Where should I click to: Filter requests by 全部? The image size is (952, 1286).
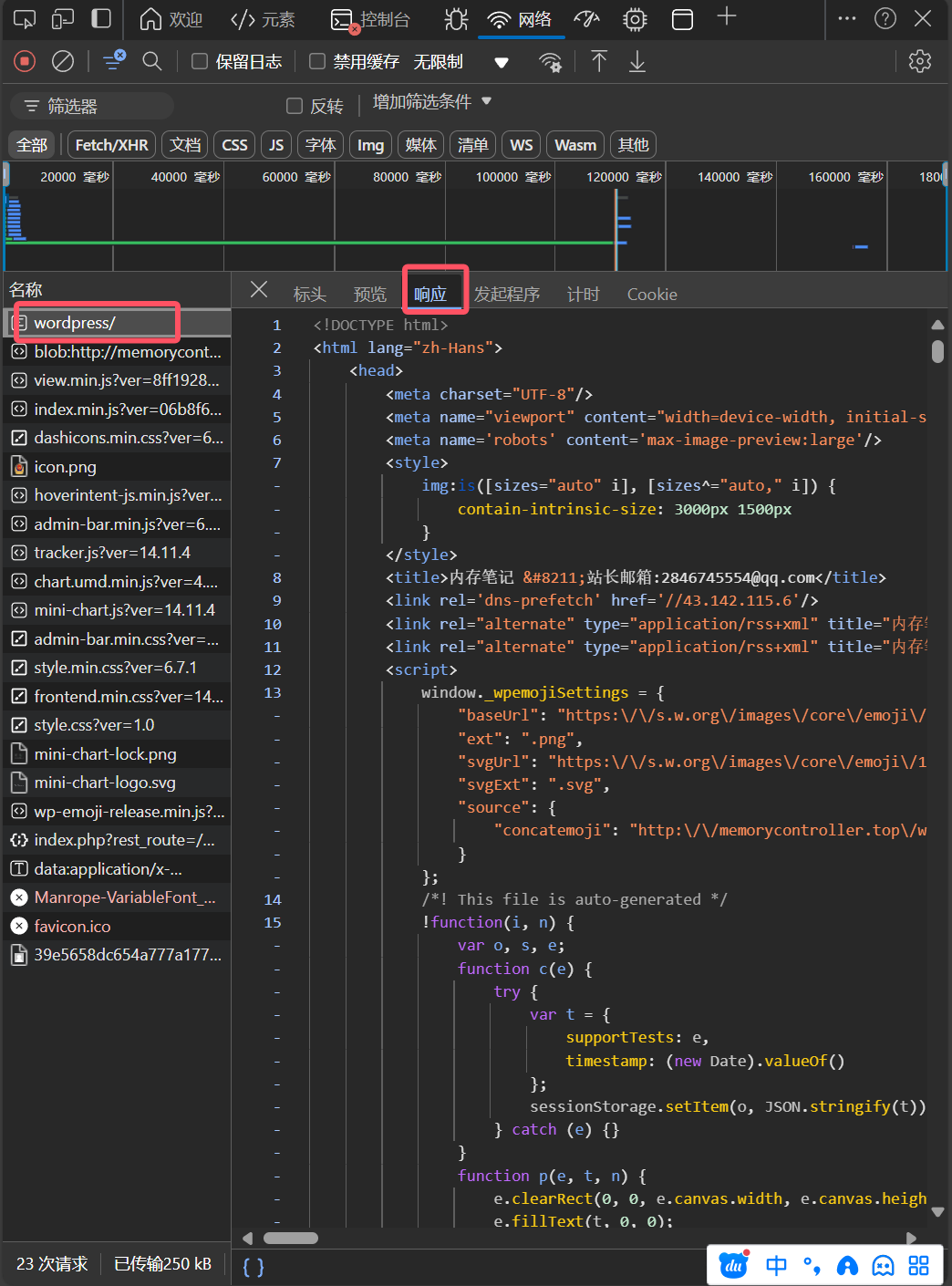(x=32, y=145)
